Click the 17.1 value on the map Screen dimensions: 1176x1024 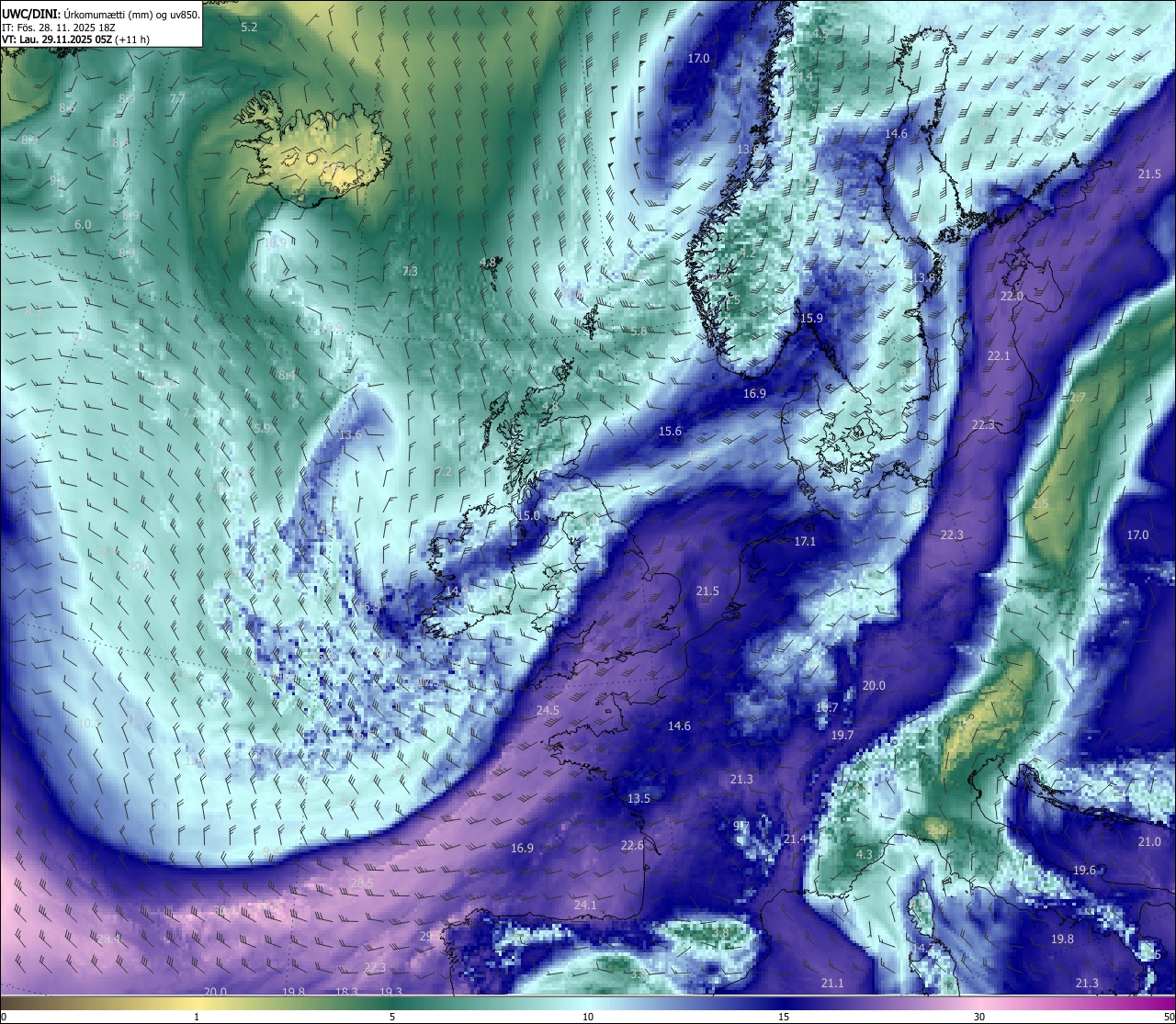pyautogui.click(x=805, y=541)
